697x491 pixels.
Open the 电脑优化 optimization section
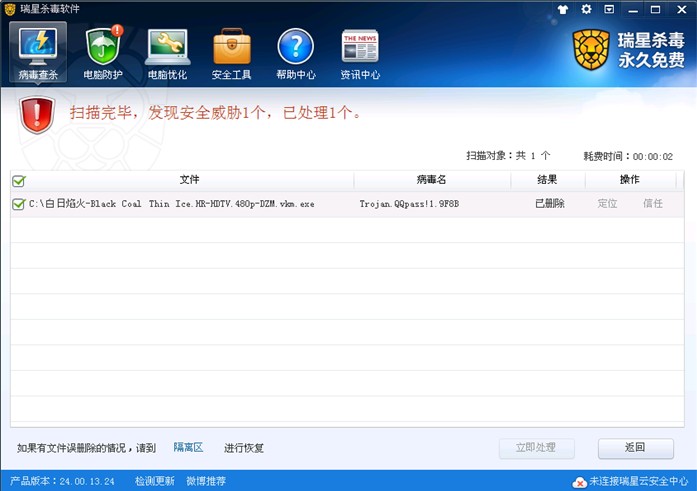[x=167, y=53]
